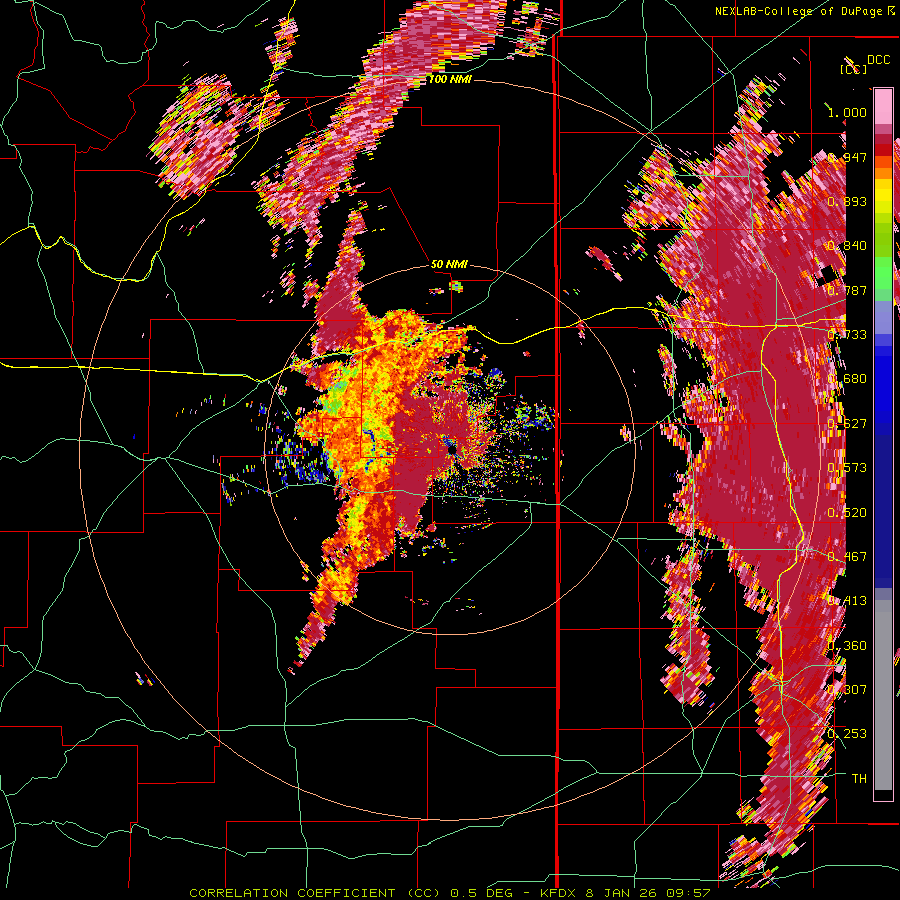Click the TH threshold label on the scale

coord(859,779)
